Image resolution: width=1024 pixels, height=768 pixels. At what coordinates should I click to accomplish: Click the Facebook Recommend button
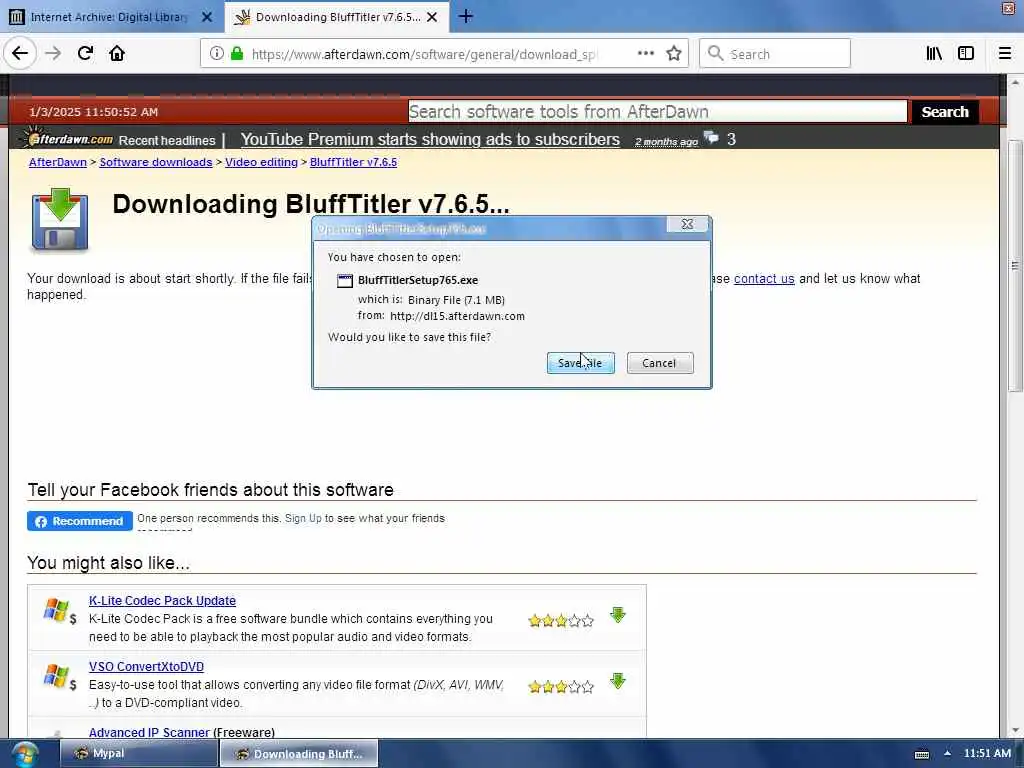pos(80,521)
